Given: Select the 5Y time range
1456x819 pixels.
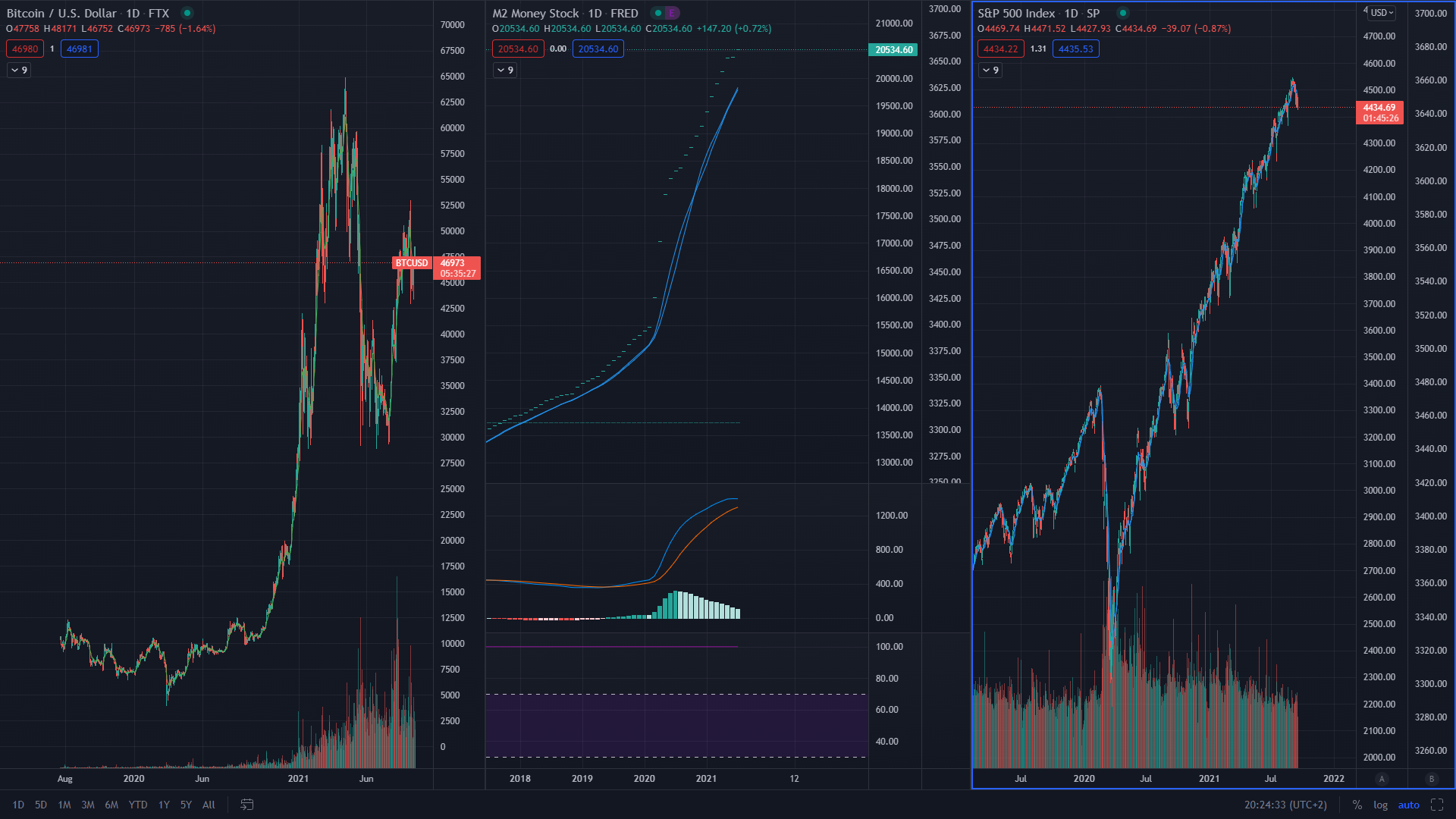Looking at the screenshot, I should (x=186, y=805).
